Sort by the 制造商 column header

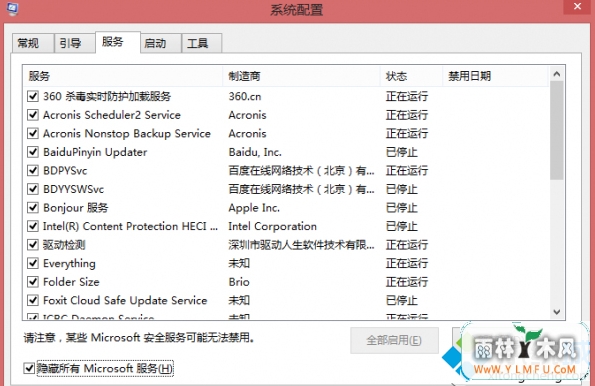pos(301,76)
